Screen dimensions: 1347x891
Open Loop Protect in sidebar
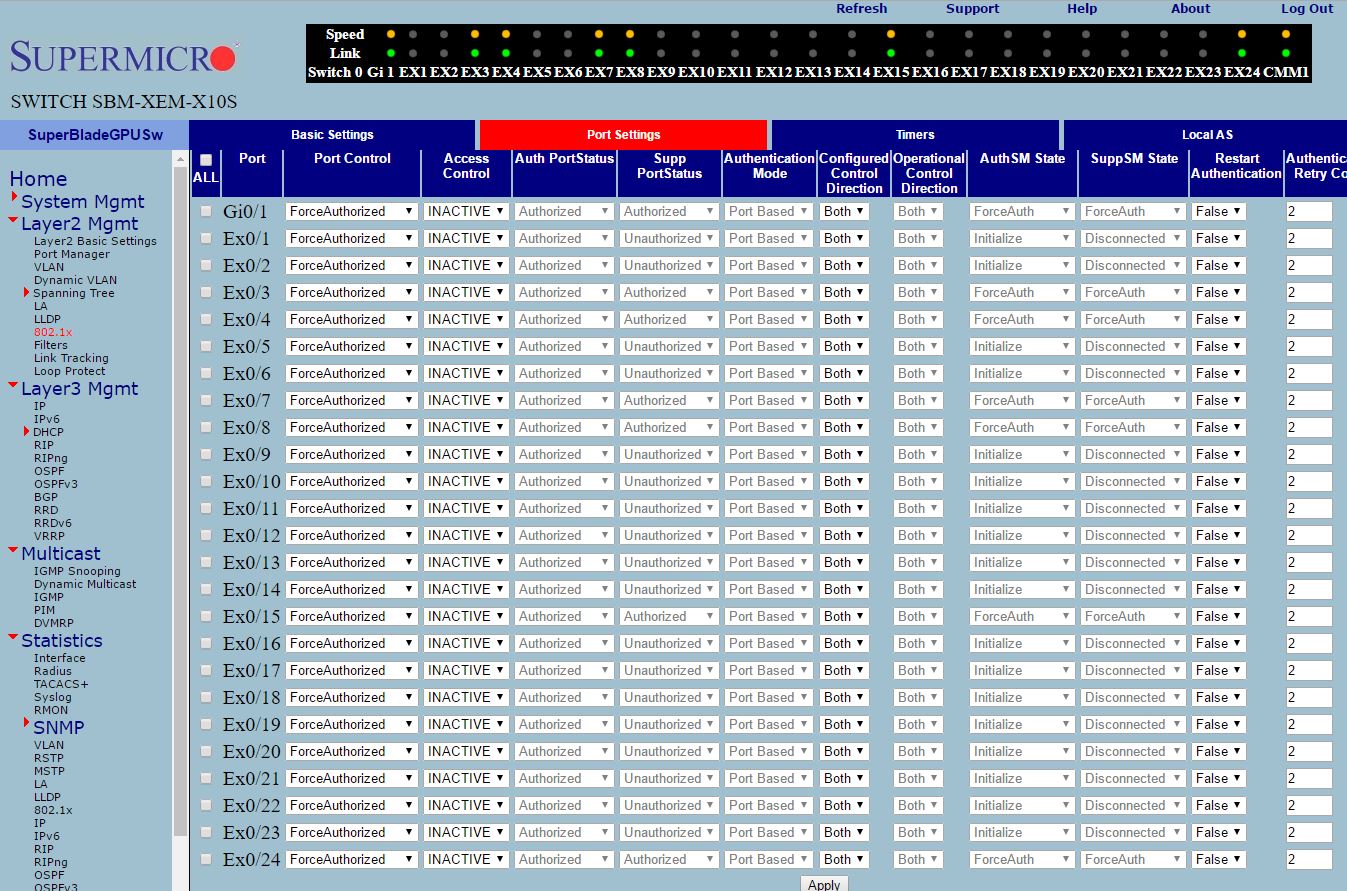69,371
